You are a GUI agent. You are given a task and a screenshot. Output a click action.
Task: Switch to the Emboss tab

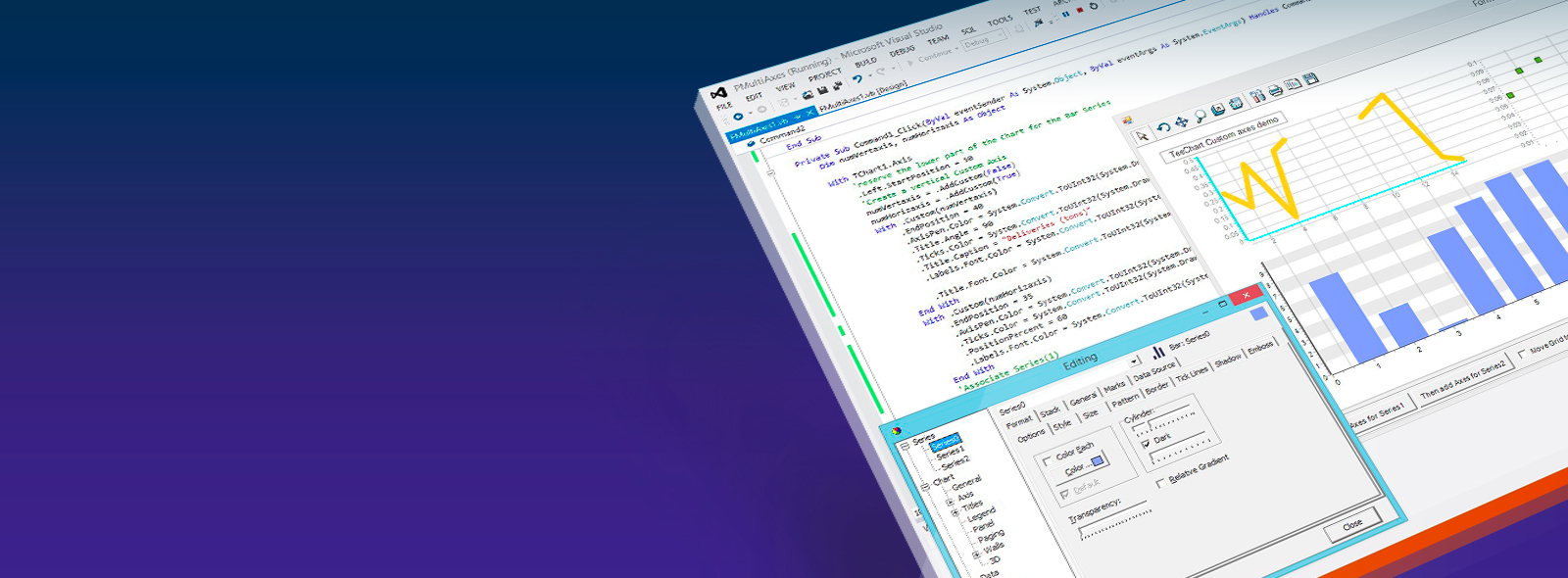(1260, 347)
